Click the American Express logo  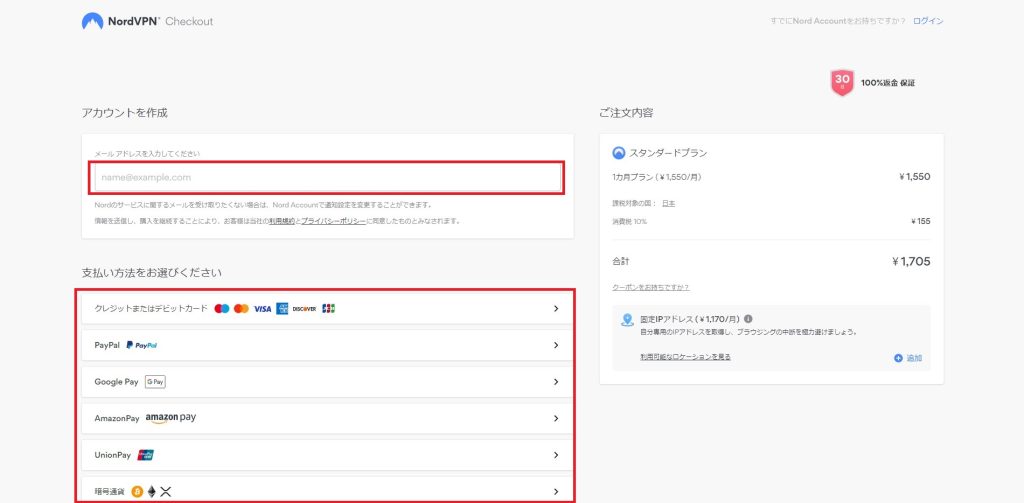pyautogui.click(x=282, y=308)
